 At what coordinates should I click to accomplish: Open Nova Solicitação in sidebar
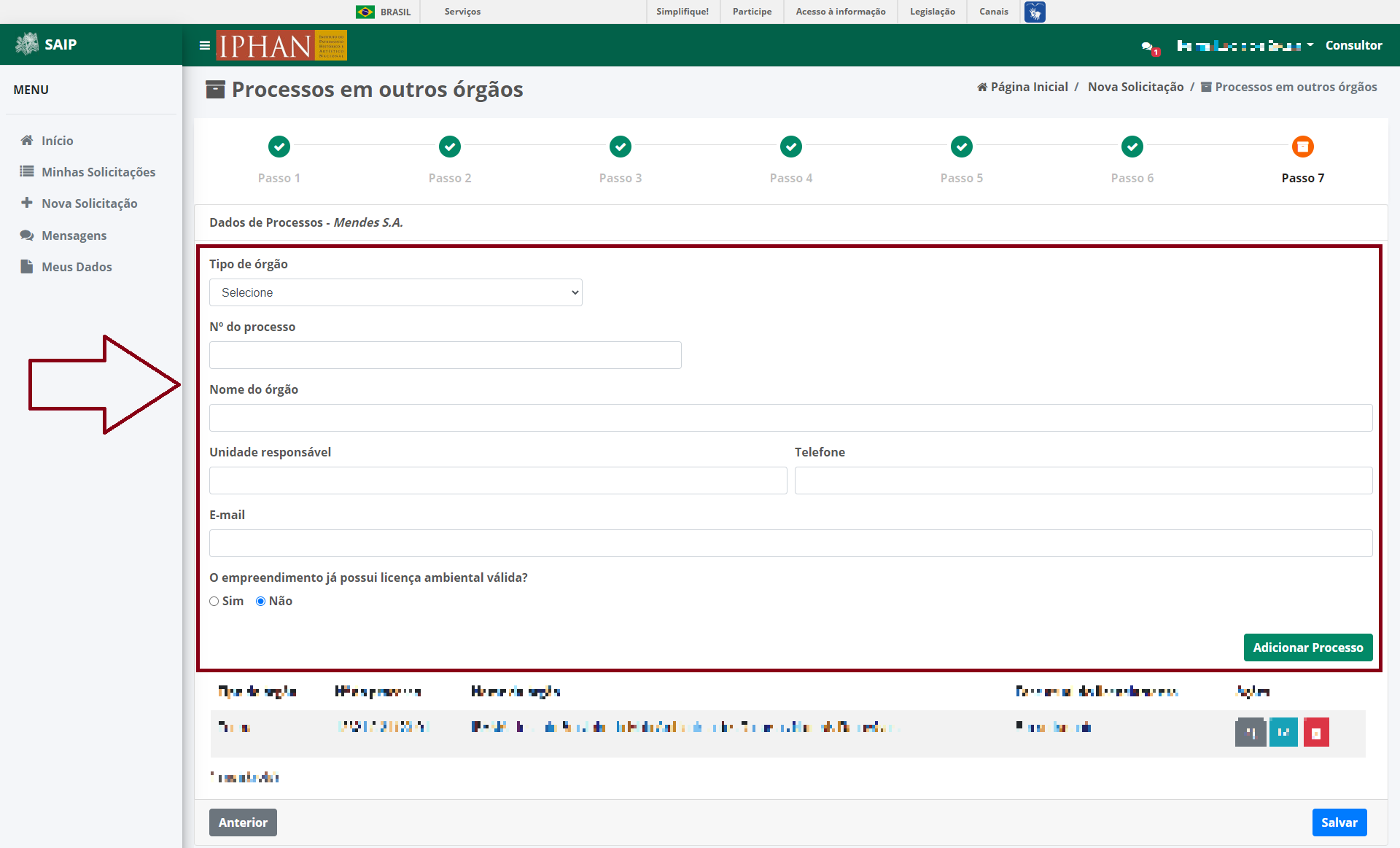click(x=79, y=203)
